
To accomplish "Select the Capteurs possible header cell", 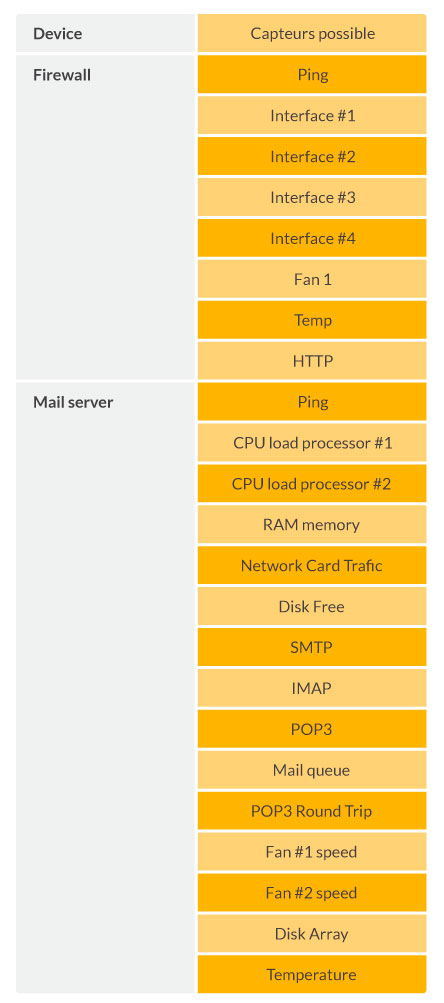I will 312,33.
